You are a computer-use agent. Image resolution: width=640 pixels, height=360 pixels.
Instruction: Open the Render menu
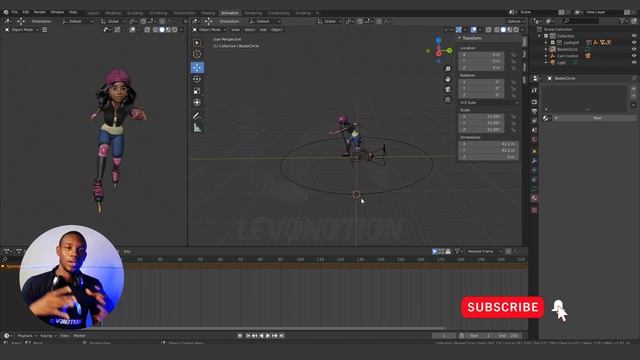pyautogui.click(x=40, y=12)
